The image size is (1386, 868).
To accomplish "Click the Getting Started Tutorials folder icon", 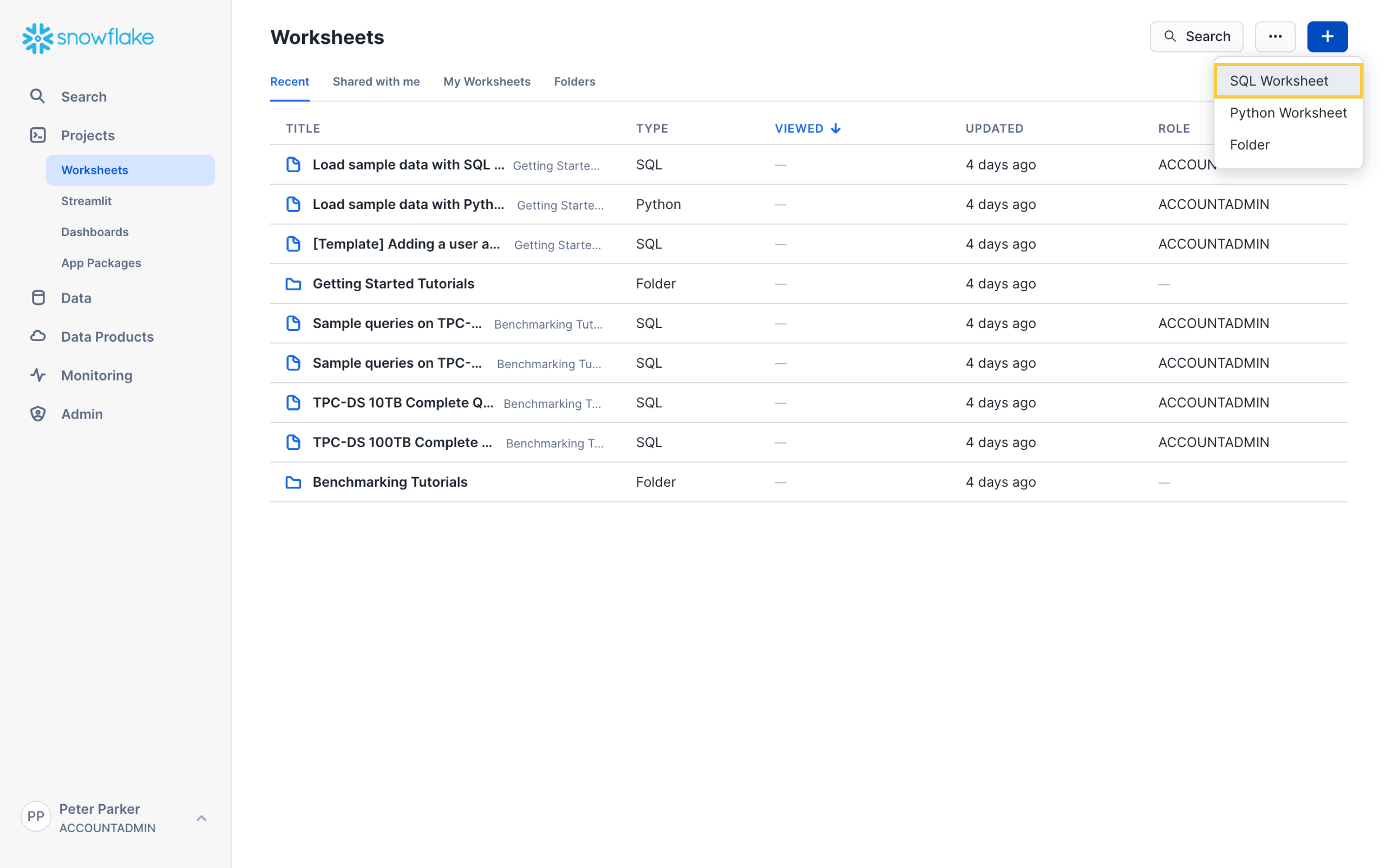I will (x=293, y=284).
